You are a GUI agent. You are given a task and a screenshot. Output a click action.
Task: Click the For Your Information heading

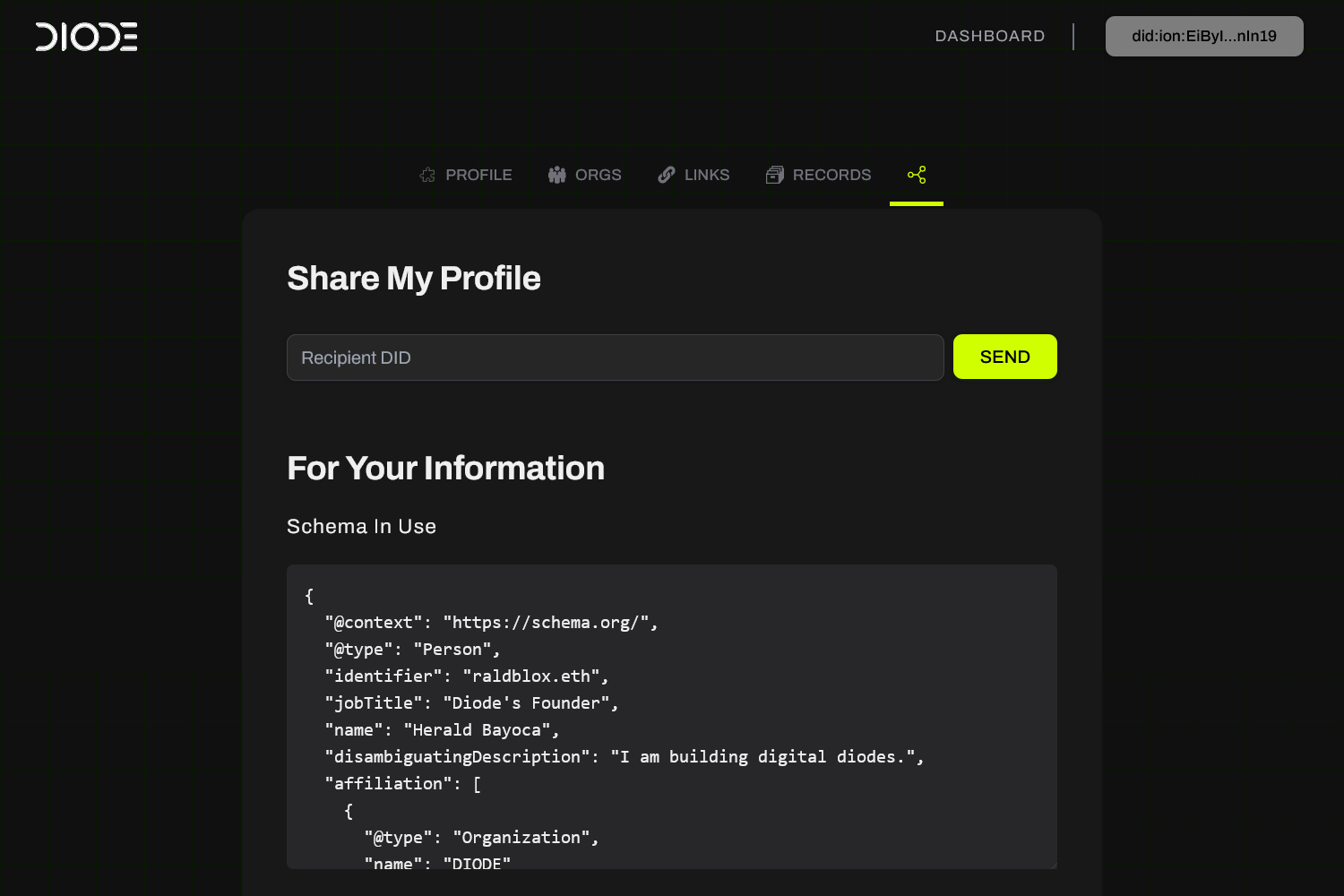tap(445, 467)
